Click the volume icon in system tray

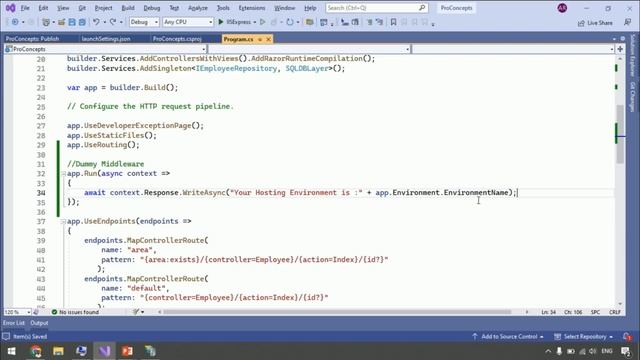[593, 351]
